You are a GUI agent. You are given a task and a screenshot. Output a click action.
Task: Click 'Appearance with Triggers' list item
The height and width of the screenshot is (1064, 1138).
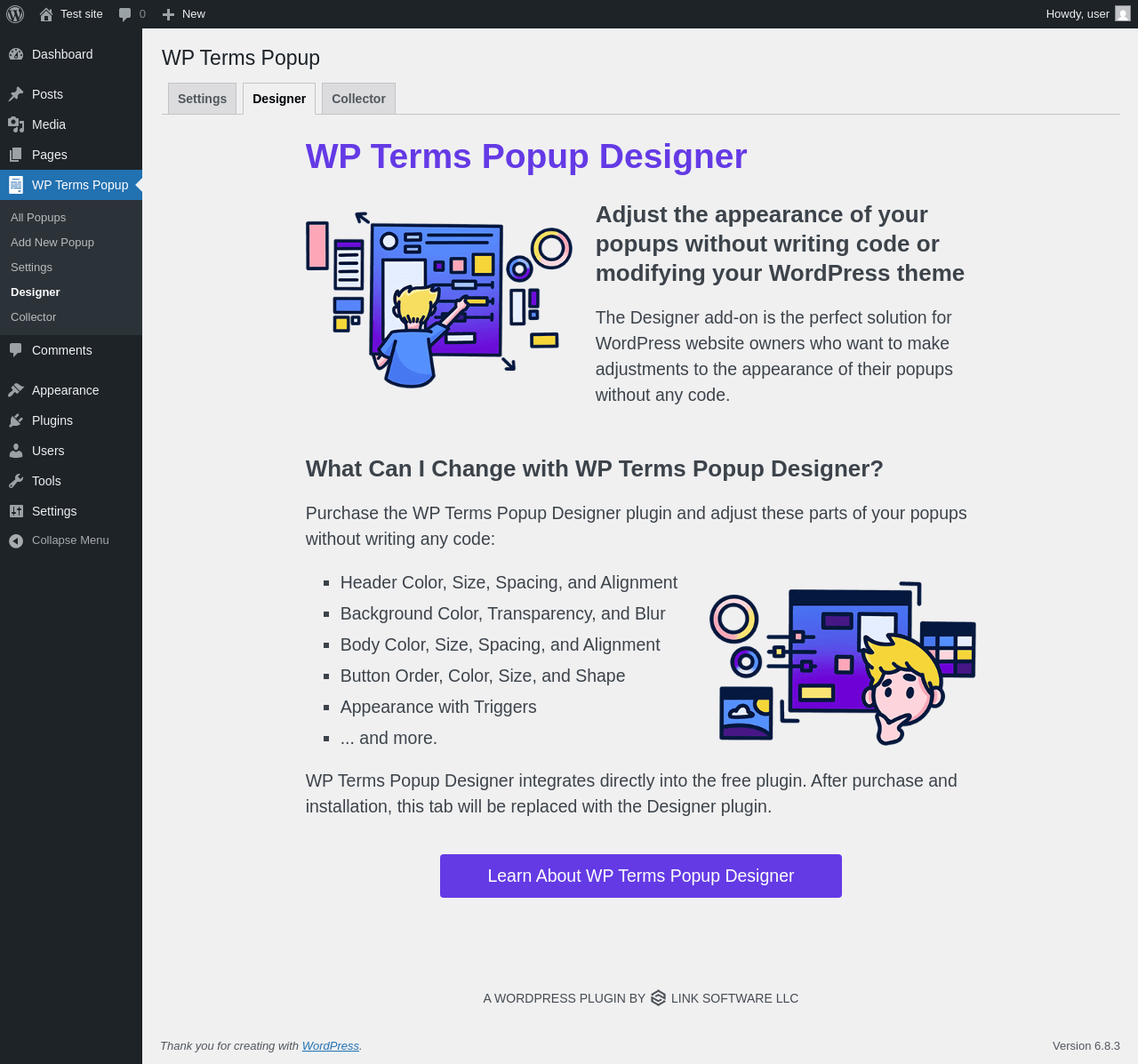pos(438,707)
